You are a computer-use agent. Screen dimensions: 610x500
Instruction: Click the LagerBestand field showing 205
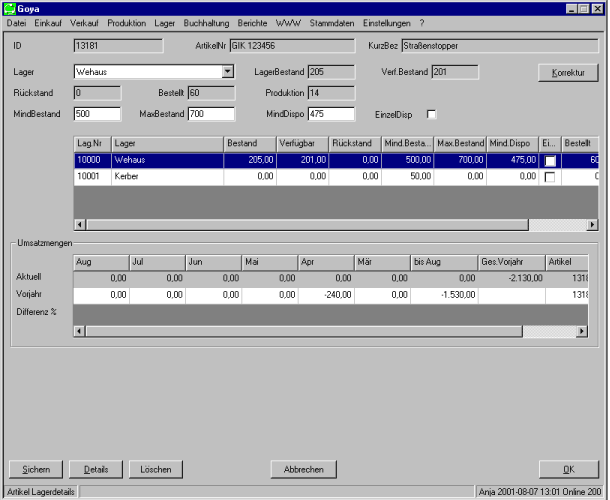[331, 72]
